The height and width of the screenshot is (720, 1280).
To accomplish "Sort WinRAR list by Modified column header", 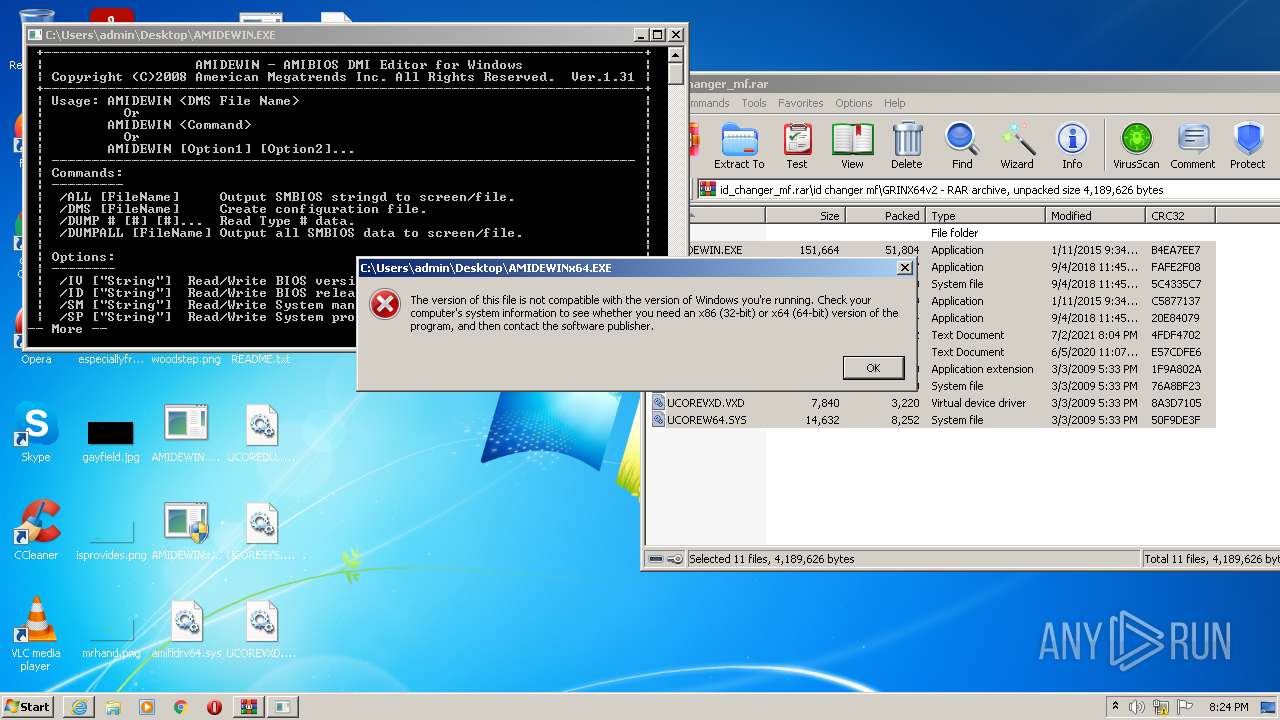I will 1095,215.
